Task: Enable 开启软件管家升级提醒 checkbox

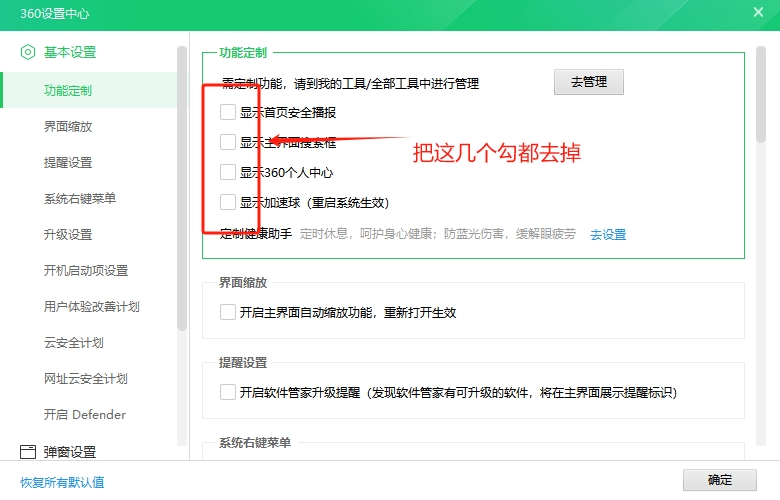Action: coord(228,393)
